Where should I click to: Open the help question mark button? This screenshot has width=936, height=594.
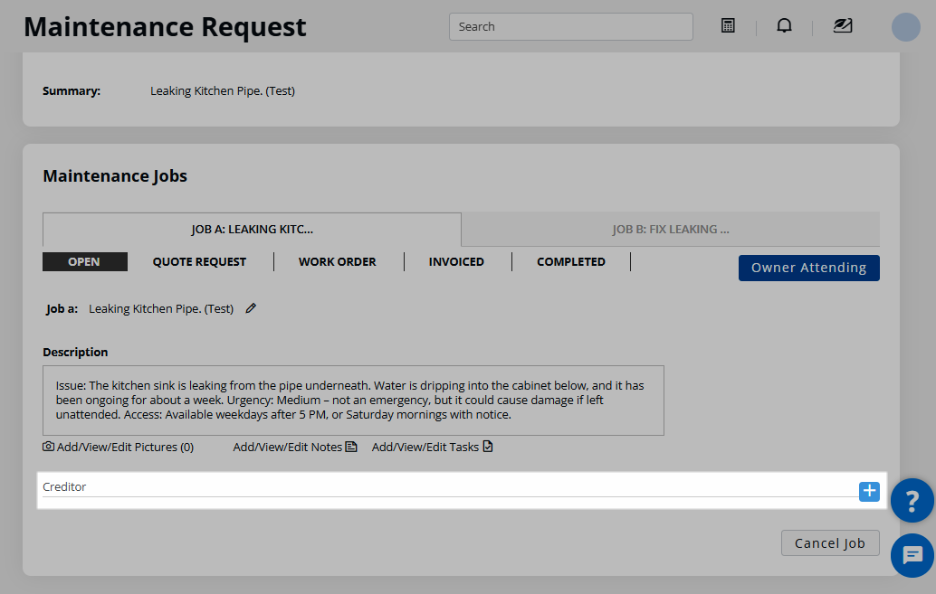pos(912,500)
